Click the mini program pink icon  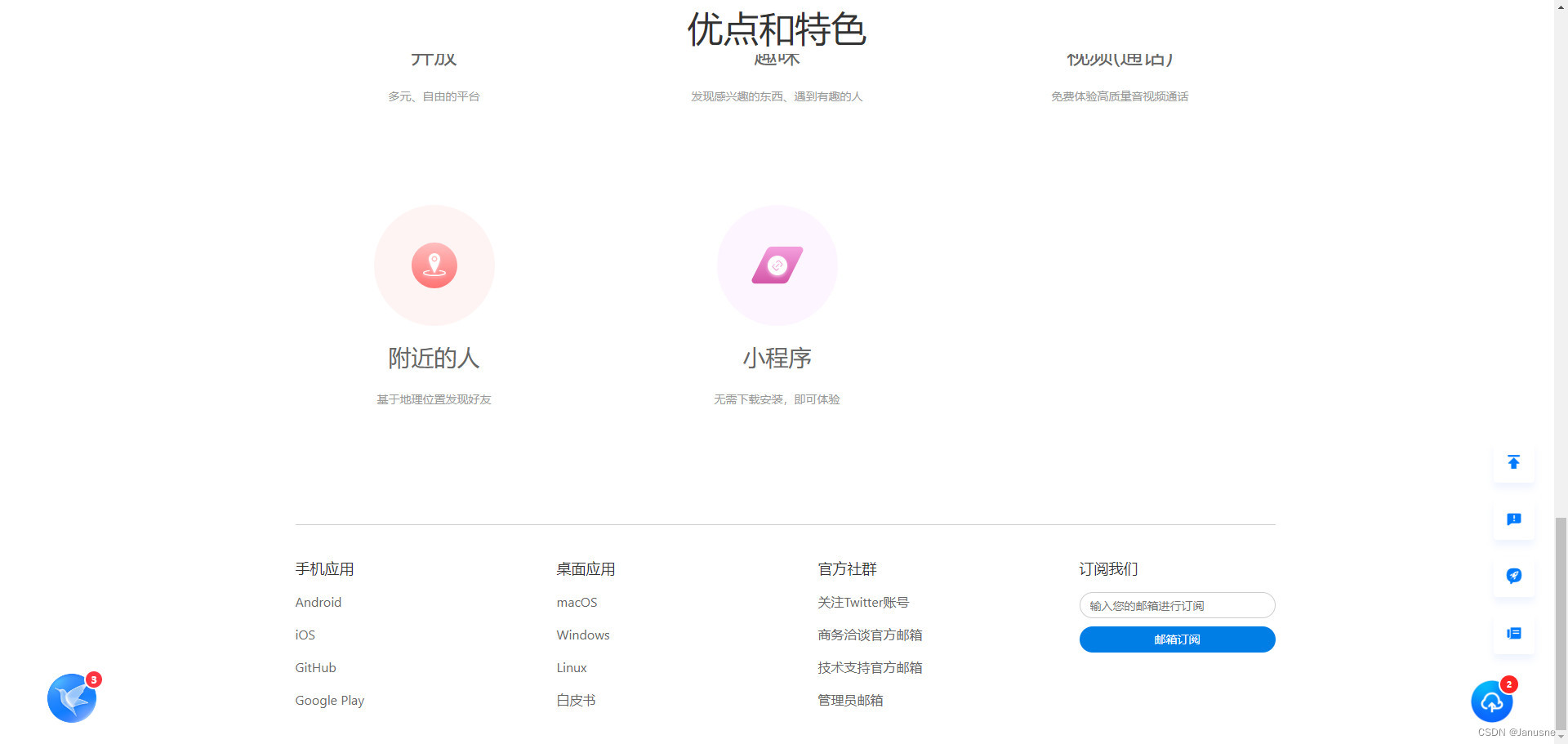pyautogui.click(x=777, y=265)
